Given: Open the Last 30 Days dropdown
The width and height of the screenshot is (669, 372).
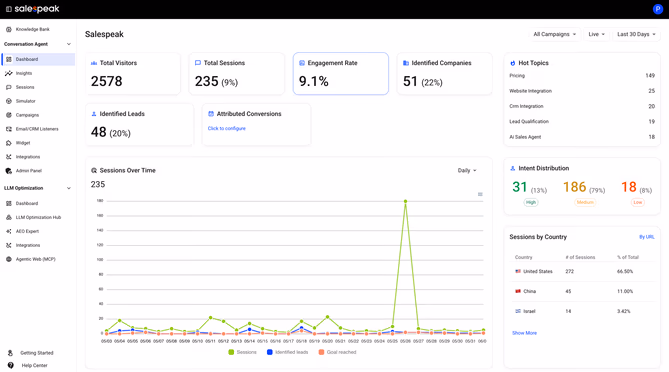Looking at the screenshot, I should [x=636, y=34].
